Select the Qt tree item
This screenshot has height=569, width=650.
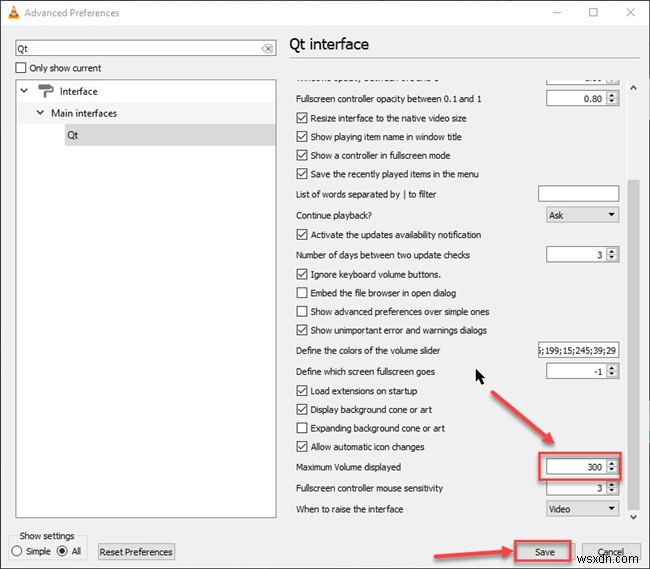(170, 135)
